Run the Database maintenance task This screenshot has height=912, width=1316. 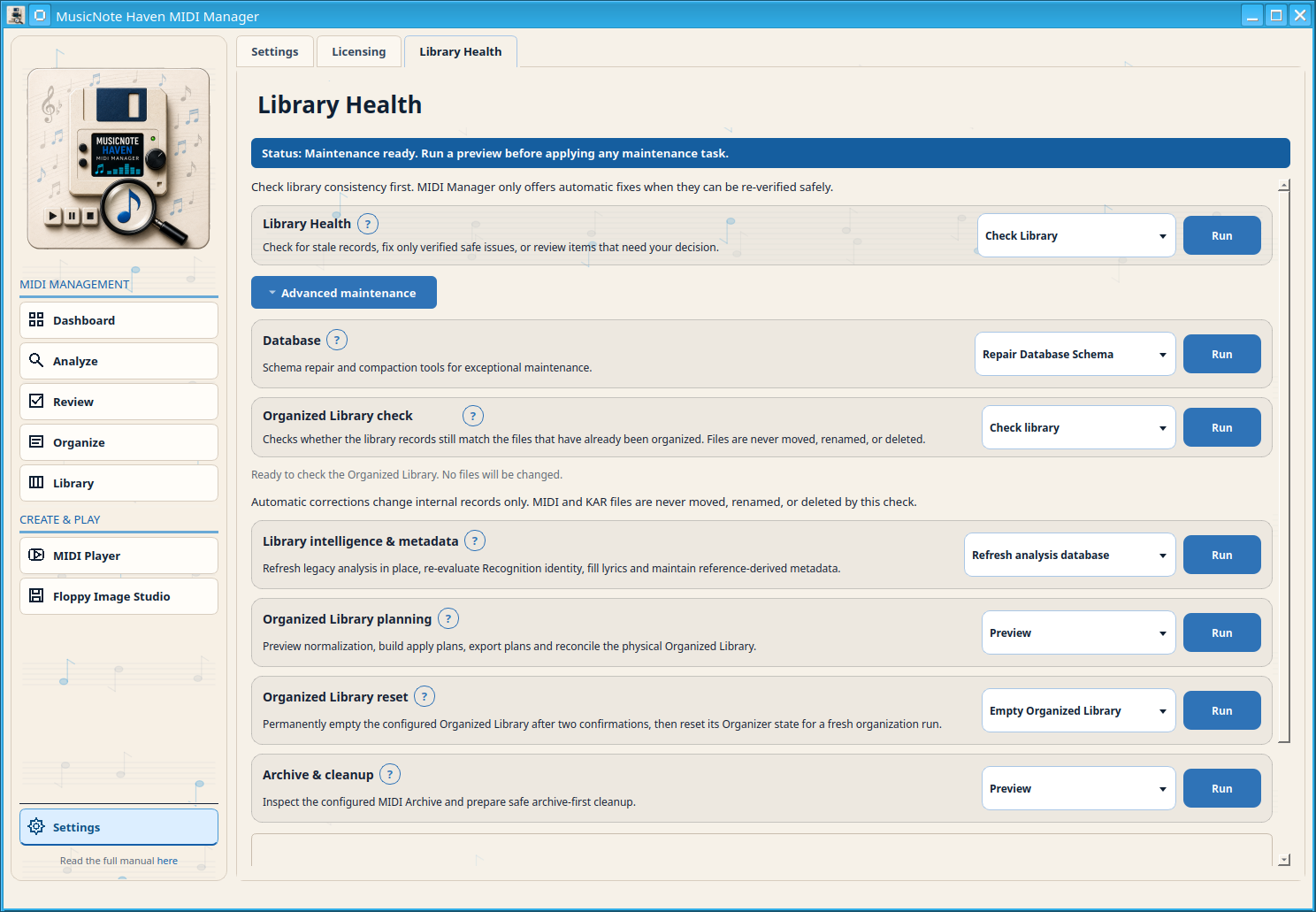coord(1222,354)
